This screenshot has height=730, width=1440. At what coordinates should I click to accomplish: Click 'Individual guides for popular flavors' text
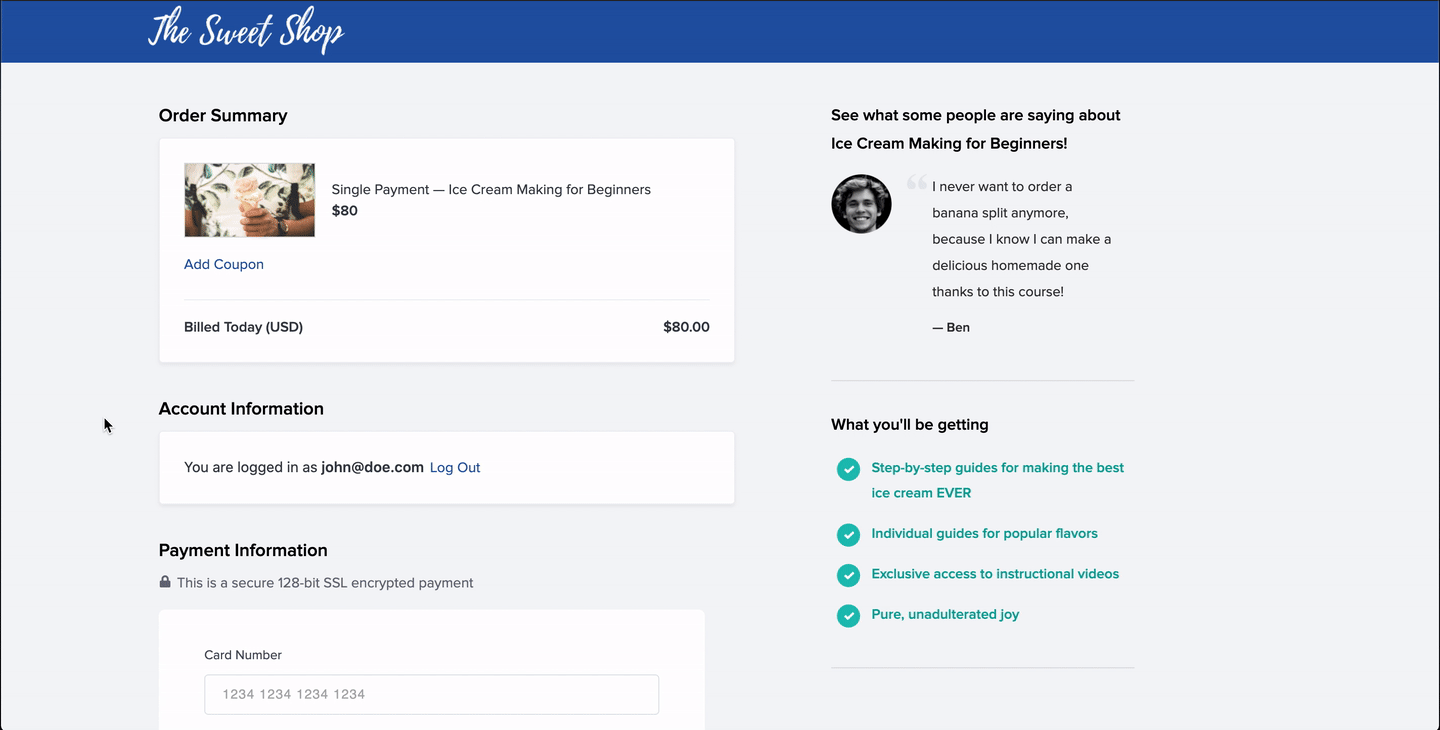click(x=984, y=533)
